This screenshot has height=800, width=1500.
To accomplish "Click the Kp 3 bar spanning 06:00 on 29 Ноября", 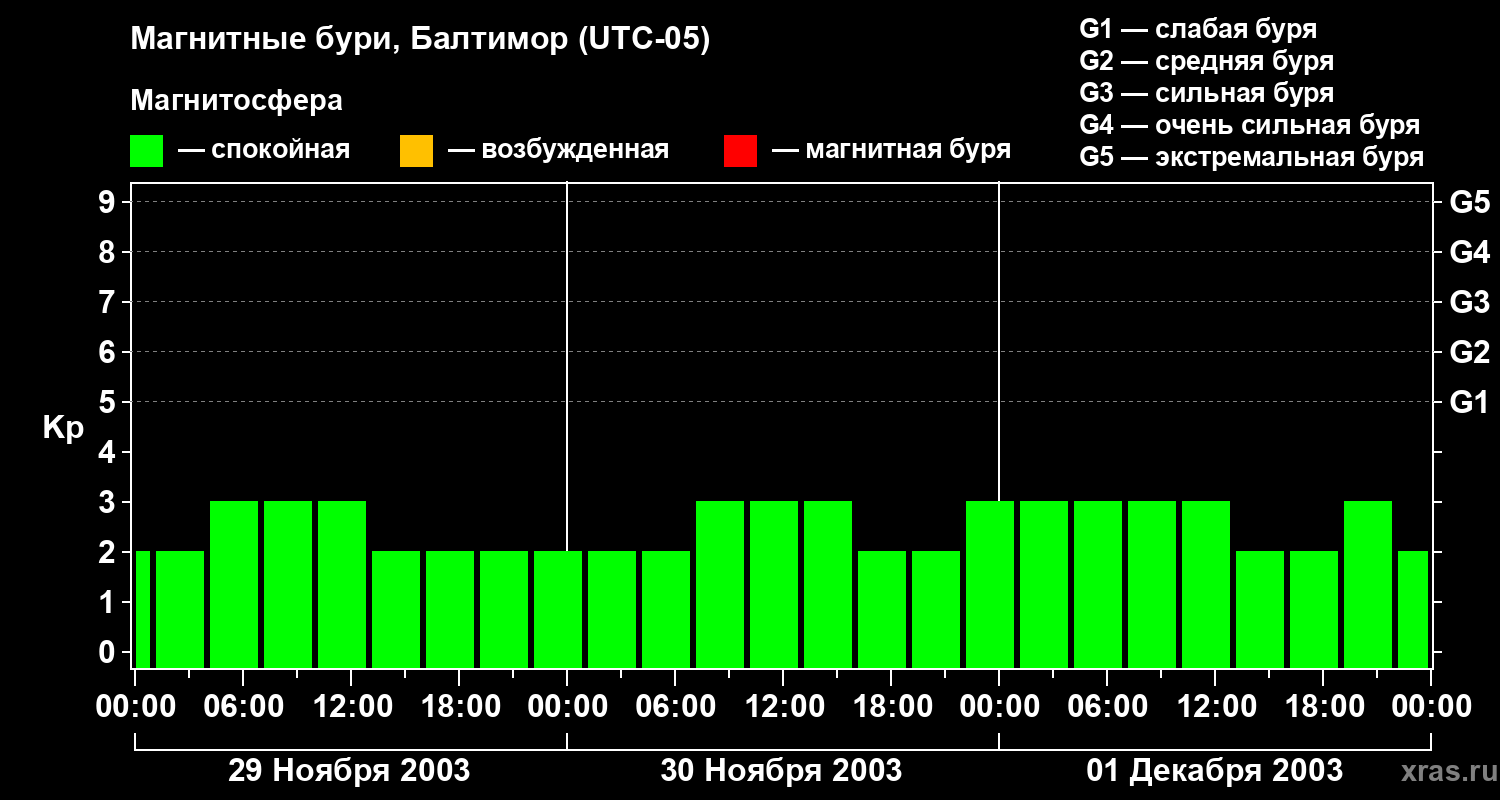I will 234,584.
